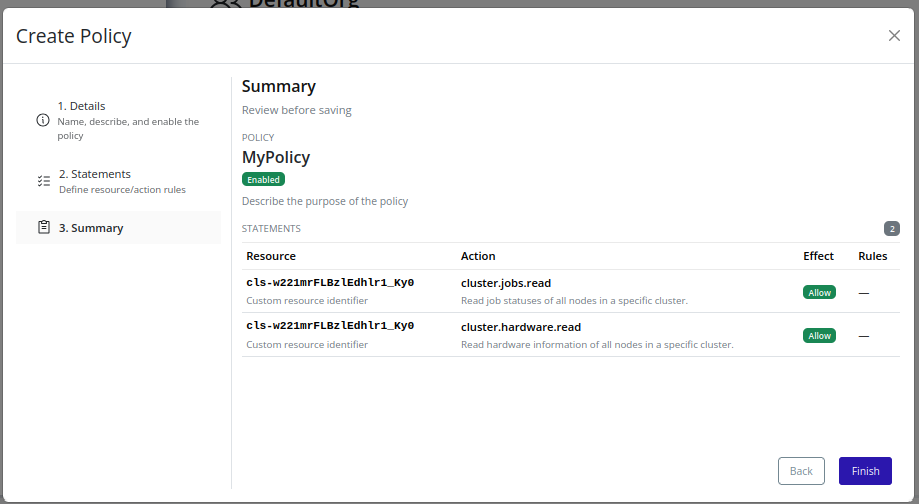Go to step 1. Details
This screenshot has width=919, height=504.
[x=118, y=120]
